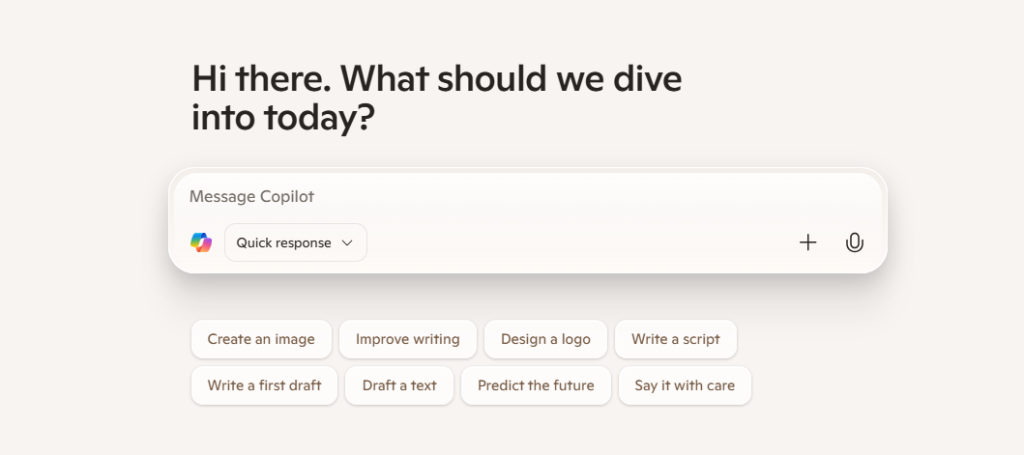Viewport: 1024px width, 455px height.
Task: Click the greeting heading 'Hi there. What should we dive into today?'
Action: point(437,98)
